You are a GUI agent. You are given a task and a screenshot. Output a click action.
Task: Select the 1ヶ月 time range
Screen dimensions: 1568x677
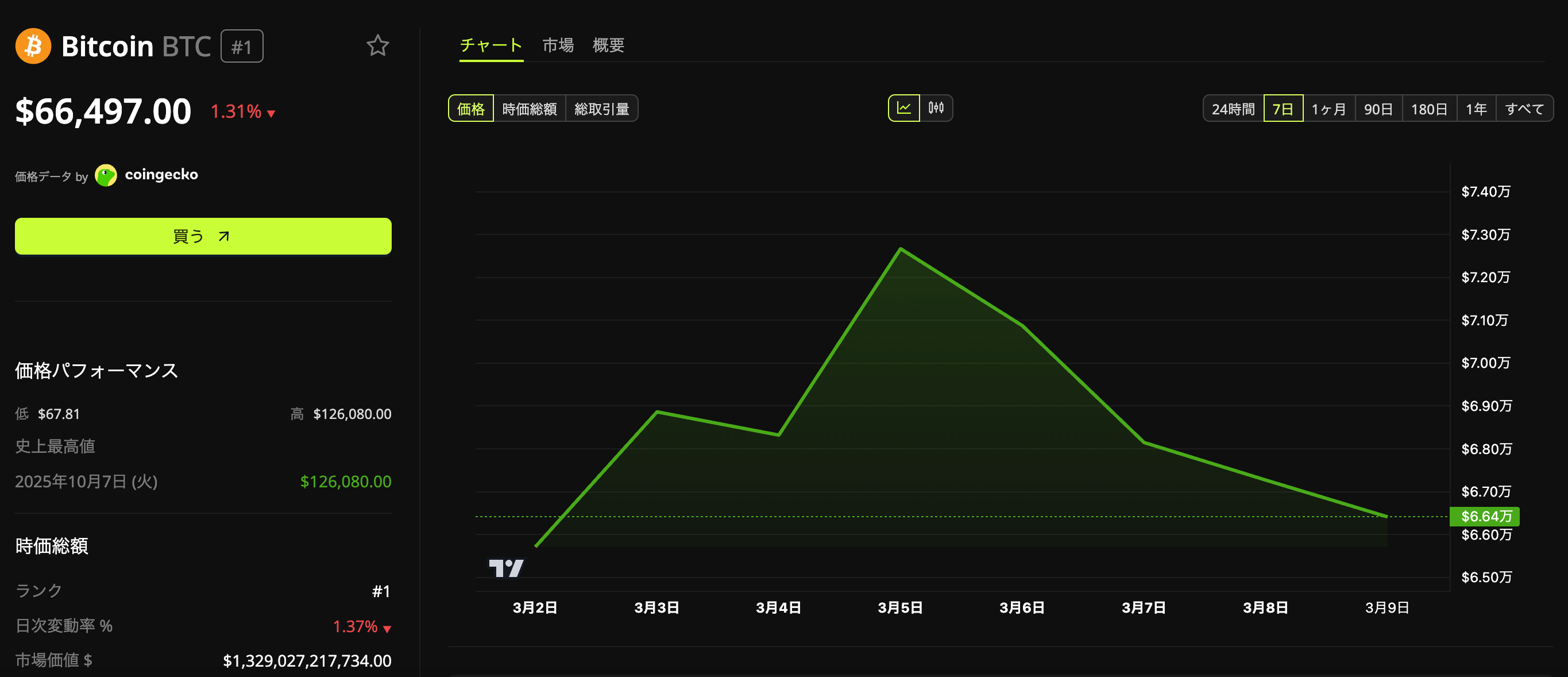click(1328, 109)
